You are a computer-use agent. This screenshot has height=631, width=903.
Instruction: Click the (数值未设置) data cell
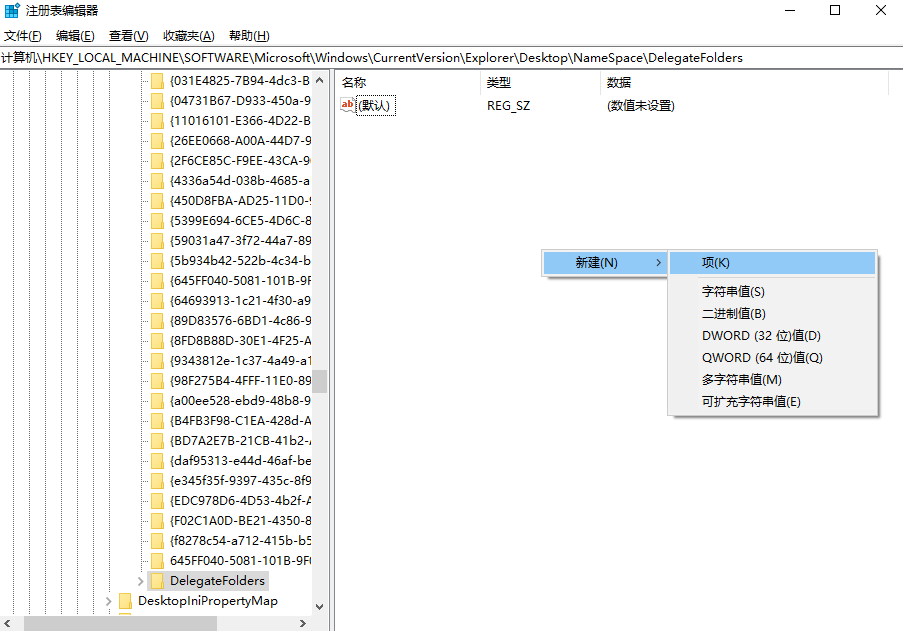pos(640,105)
